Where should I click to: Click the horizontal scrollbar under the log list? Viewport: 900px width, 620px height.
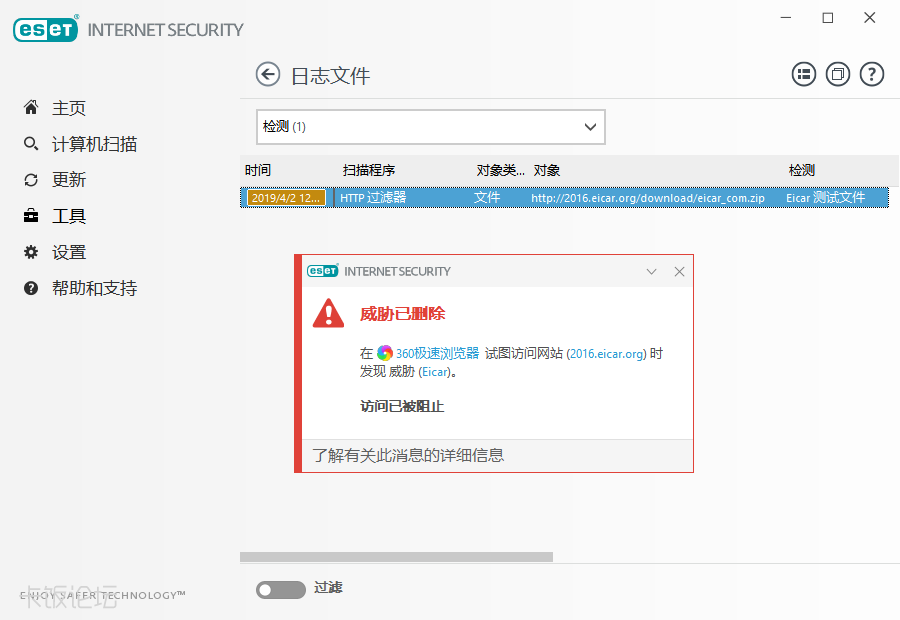tap(396, 557)
